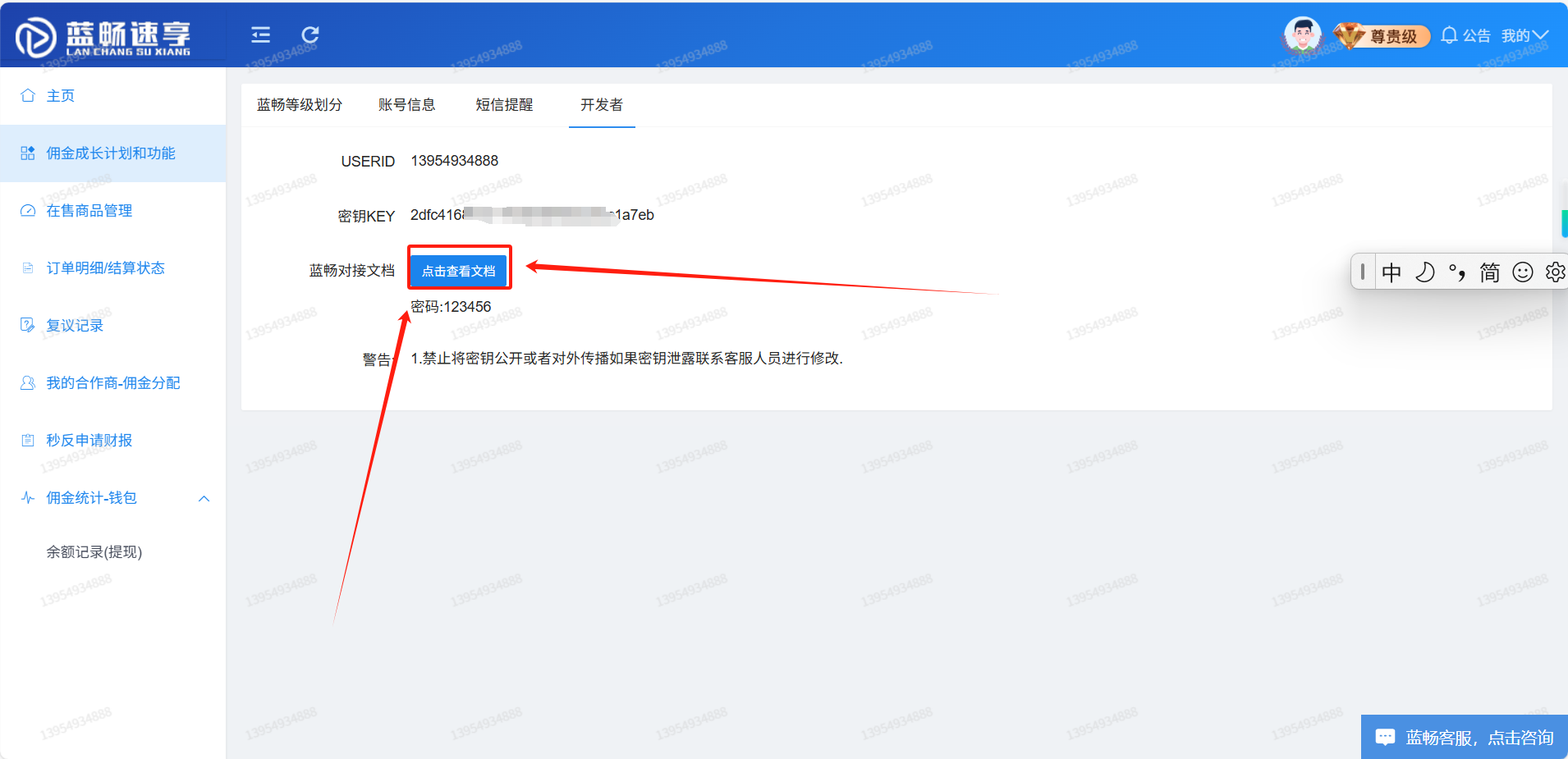The height and width of the screenshot is (759, 1568).
Task: Open 在售商品管理 sidebar item
Action: 113,211
